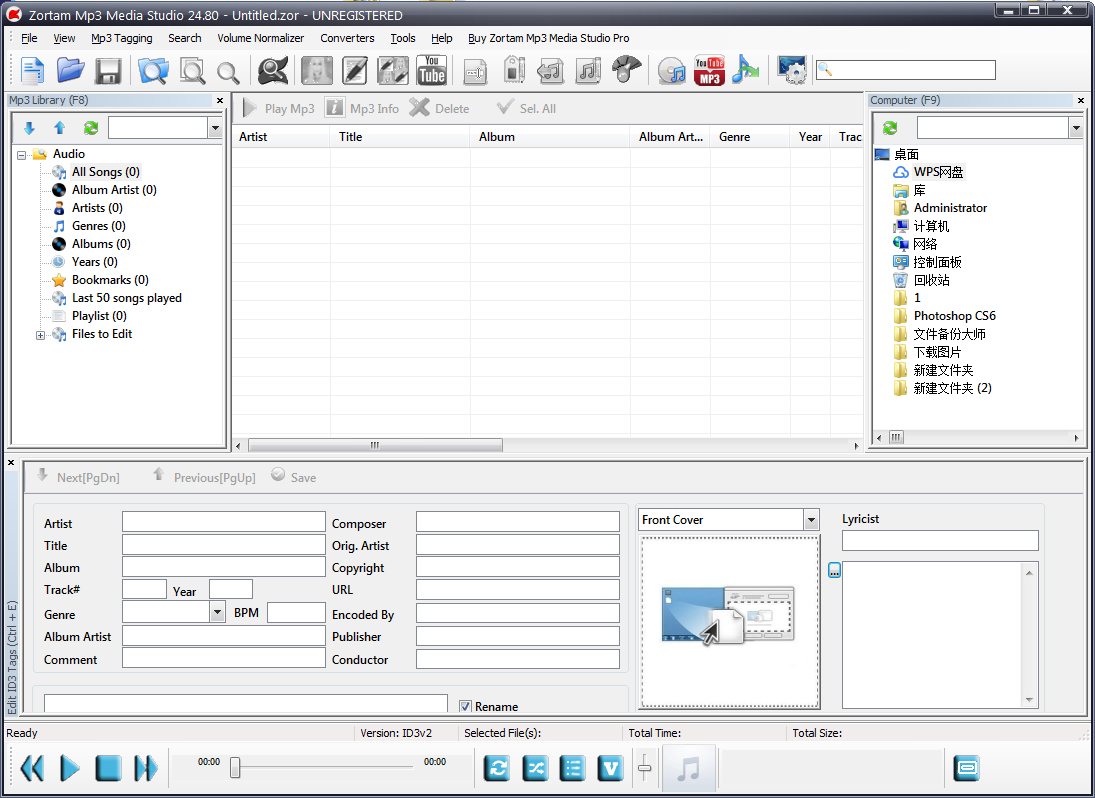Skip to previous track button
Viewport: 1095px width, 798px height.
(32, 768)
